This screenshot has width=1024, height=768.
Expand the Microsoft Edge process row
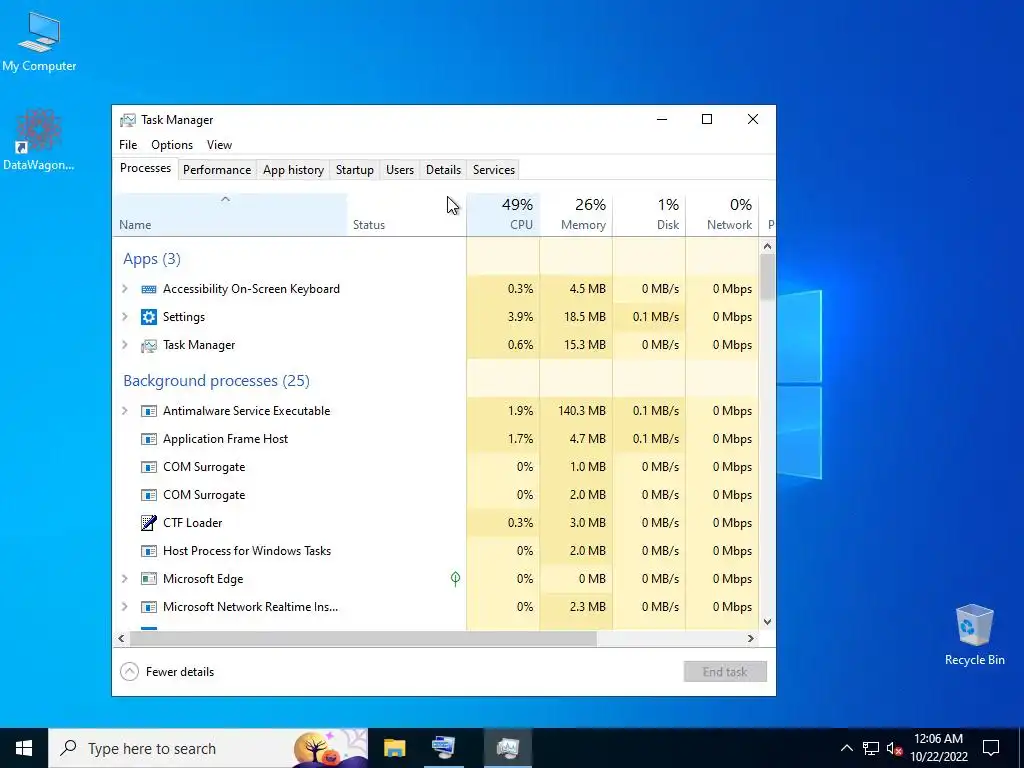pos(125,579)
